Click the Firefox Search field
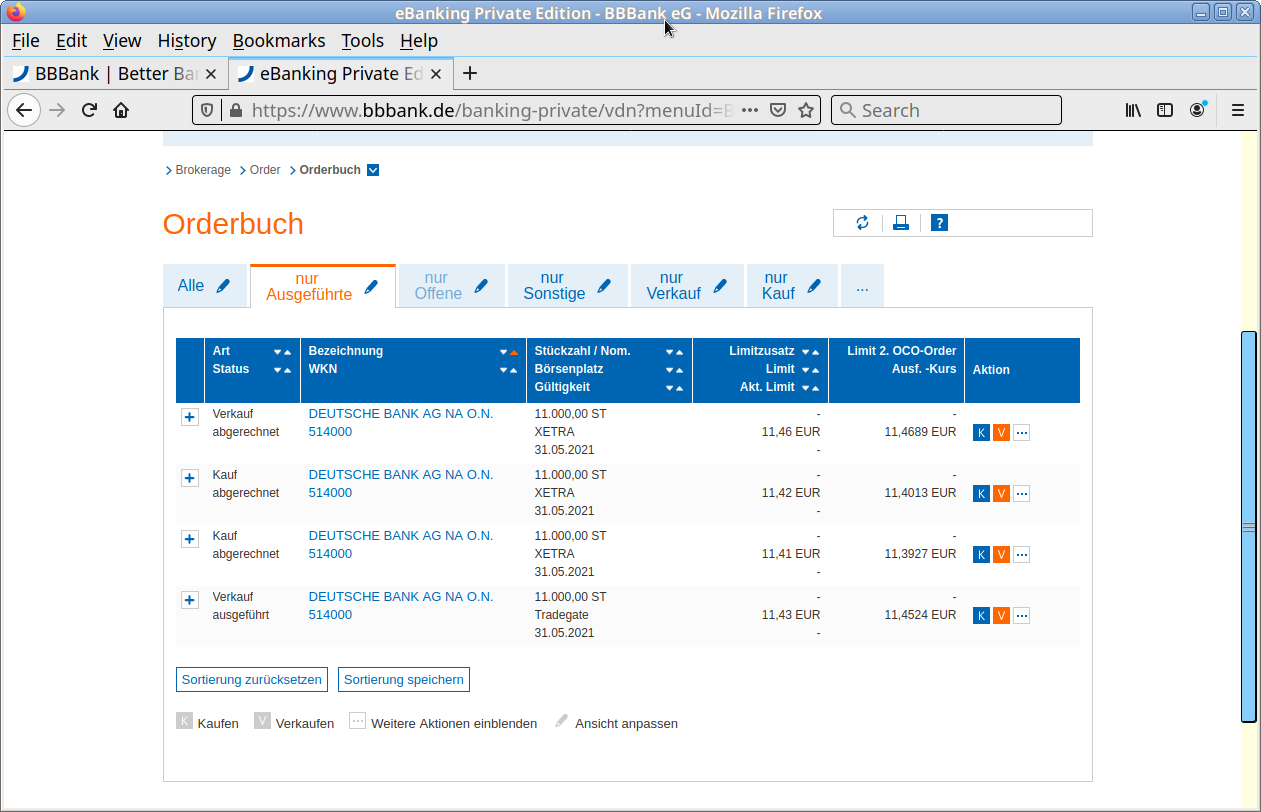 (x=946, y=110)
